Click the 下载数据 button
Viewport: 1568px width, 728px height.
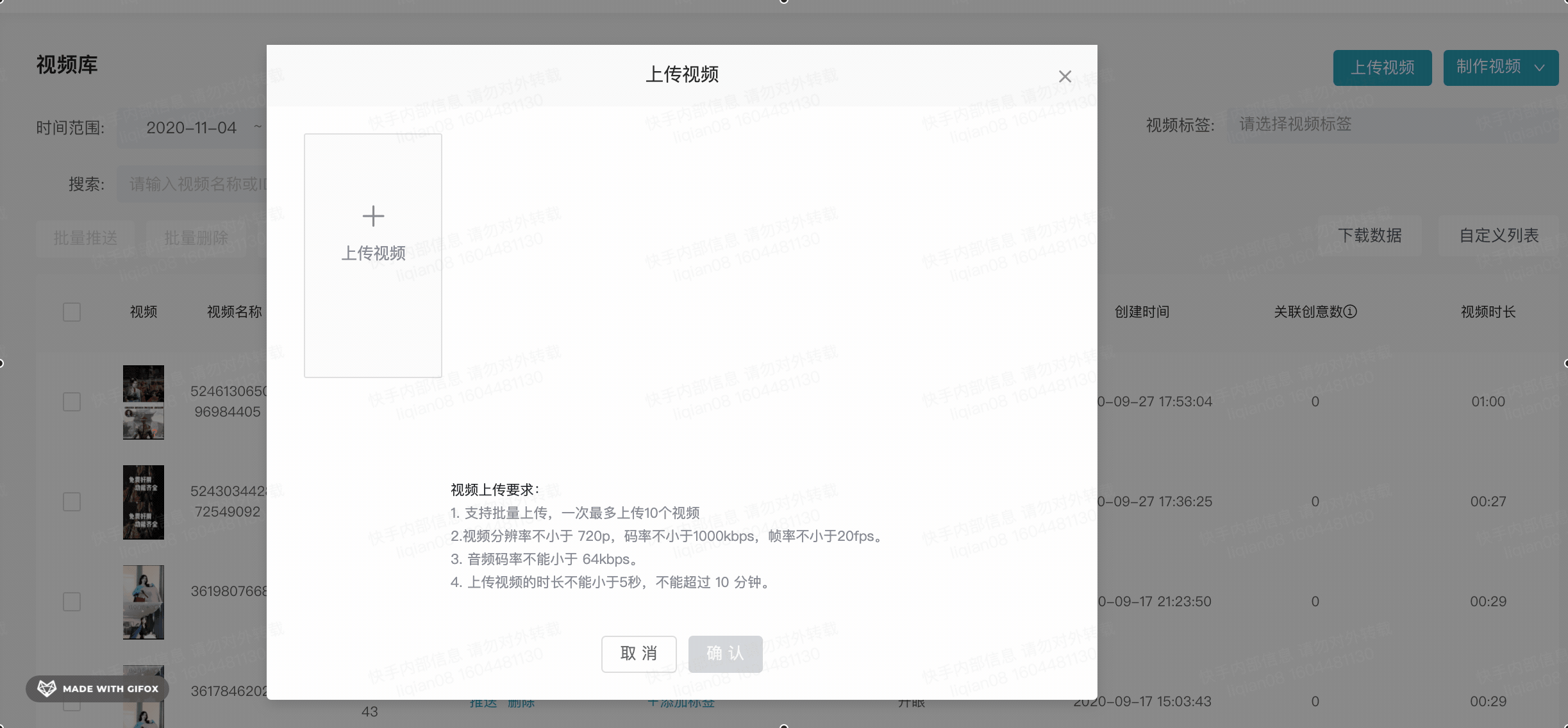[1369, 236]
